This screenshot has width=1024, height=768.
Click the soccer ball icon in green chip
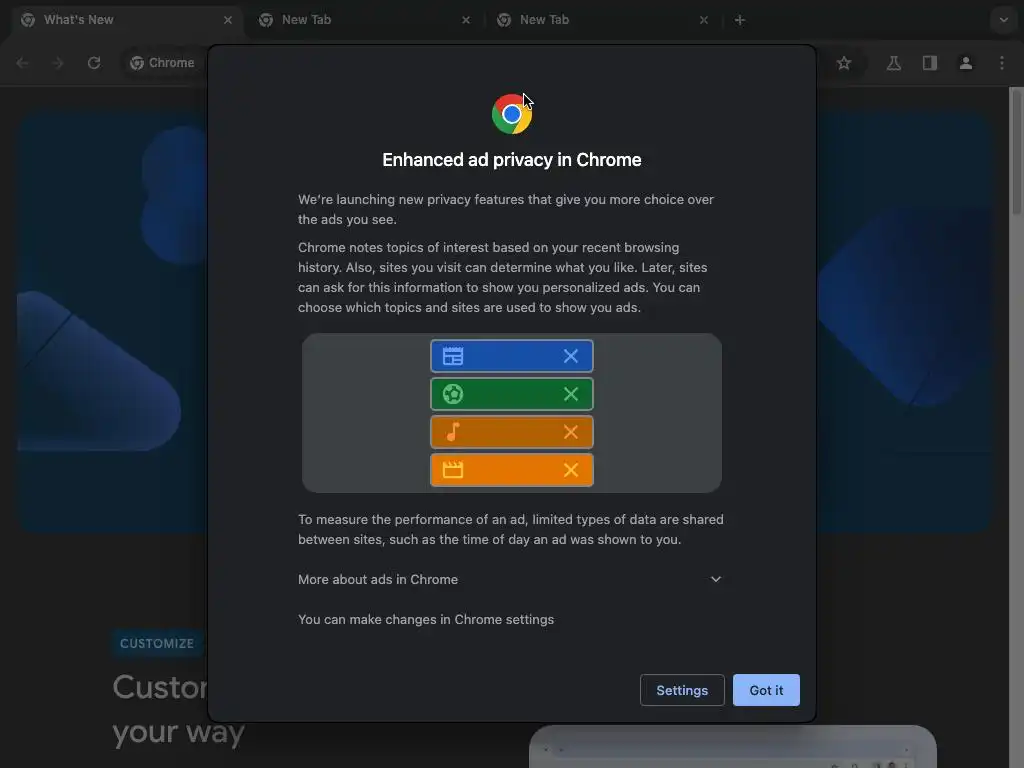click(x=453, y=394)
